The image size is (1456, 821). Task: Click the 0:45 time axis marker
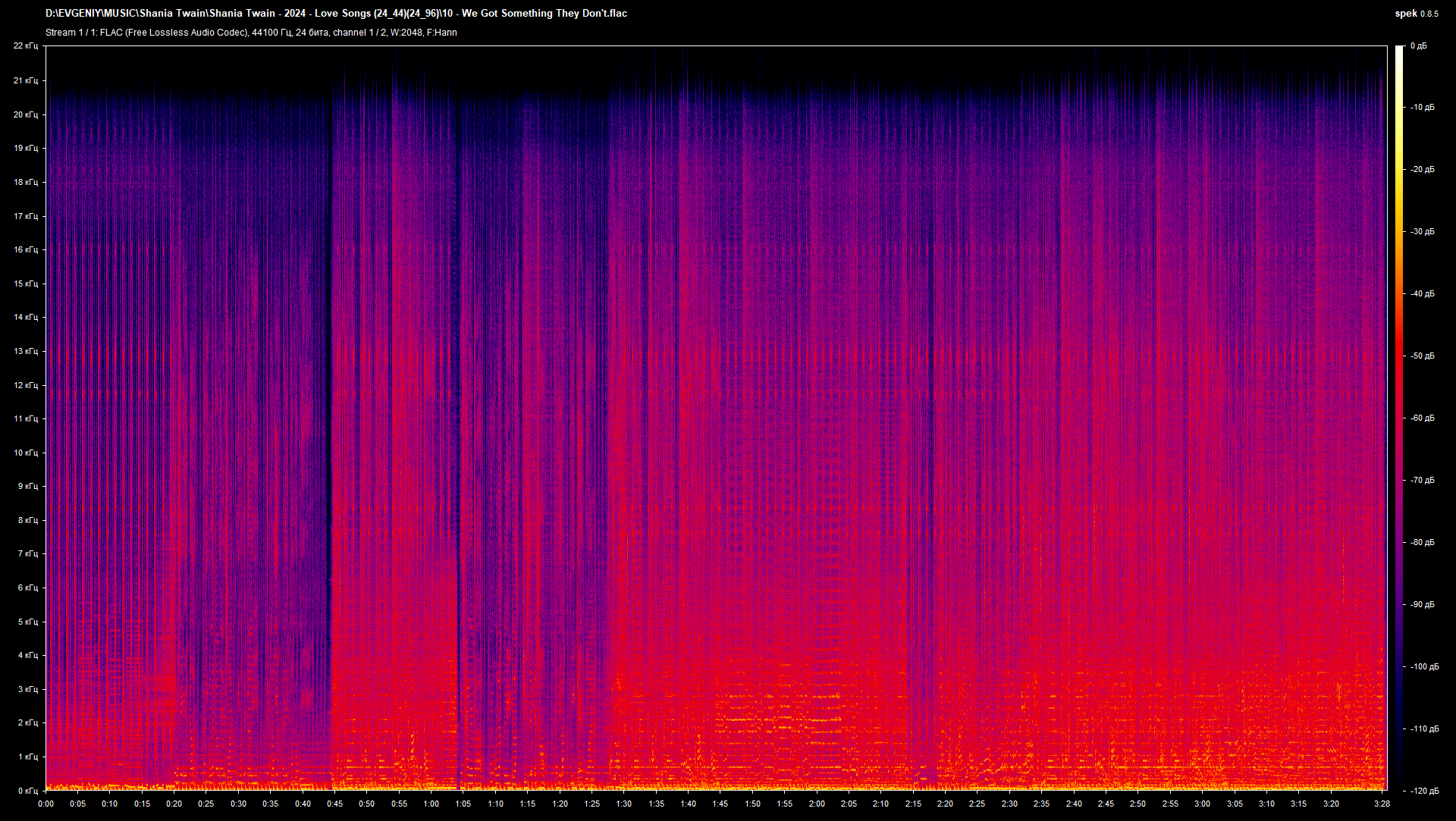click(x=334, y=804)
